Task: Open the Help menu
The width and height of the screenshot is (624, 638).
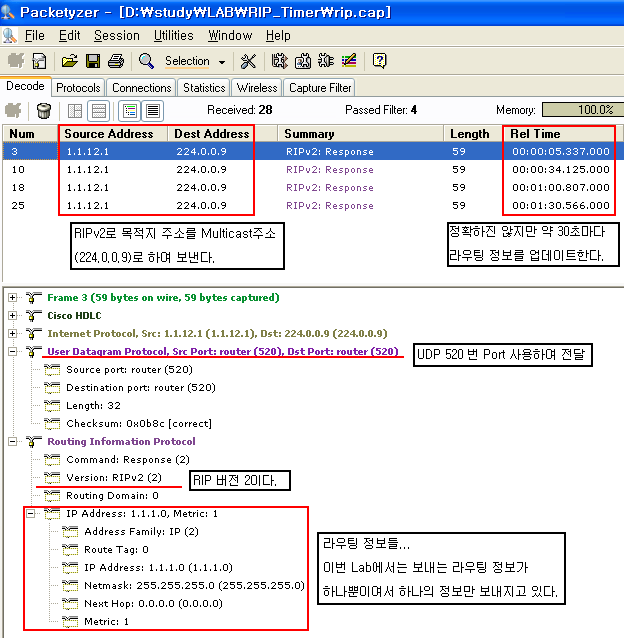Action: pos(278,36)
